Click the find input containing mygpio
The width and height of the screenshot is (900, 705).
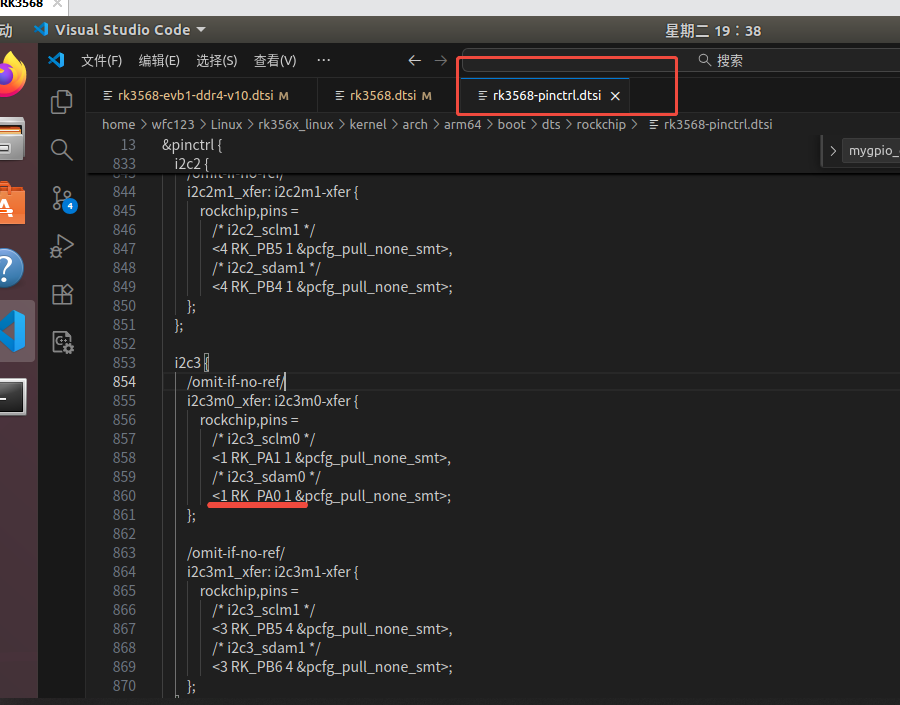(871, 151)
